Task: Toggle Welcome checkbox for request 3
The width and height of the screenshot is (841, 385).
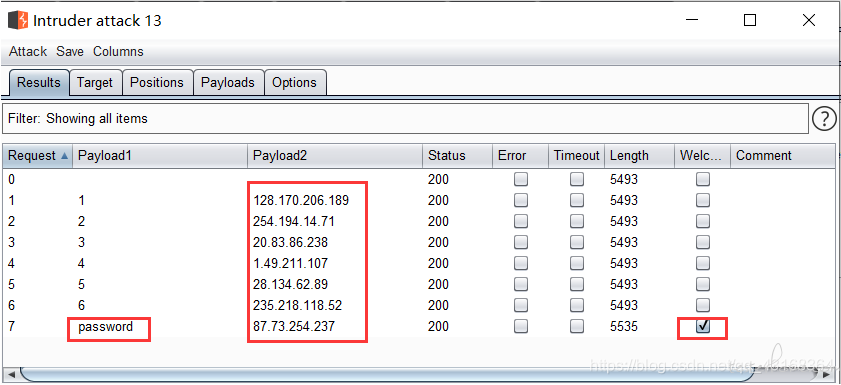Action: [703, 242]
